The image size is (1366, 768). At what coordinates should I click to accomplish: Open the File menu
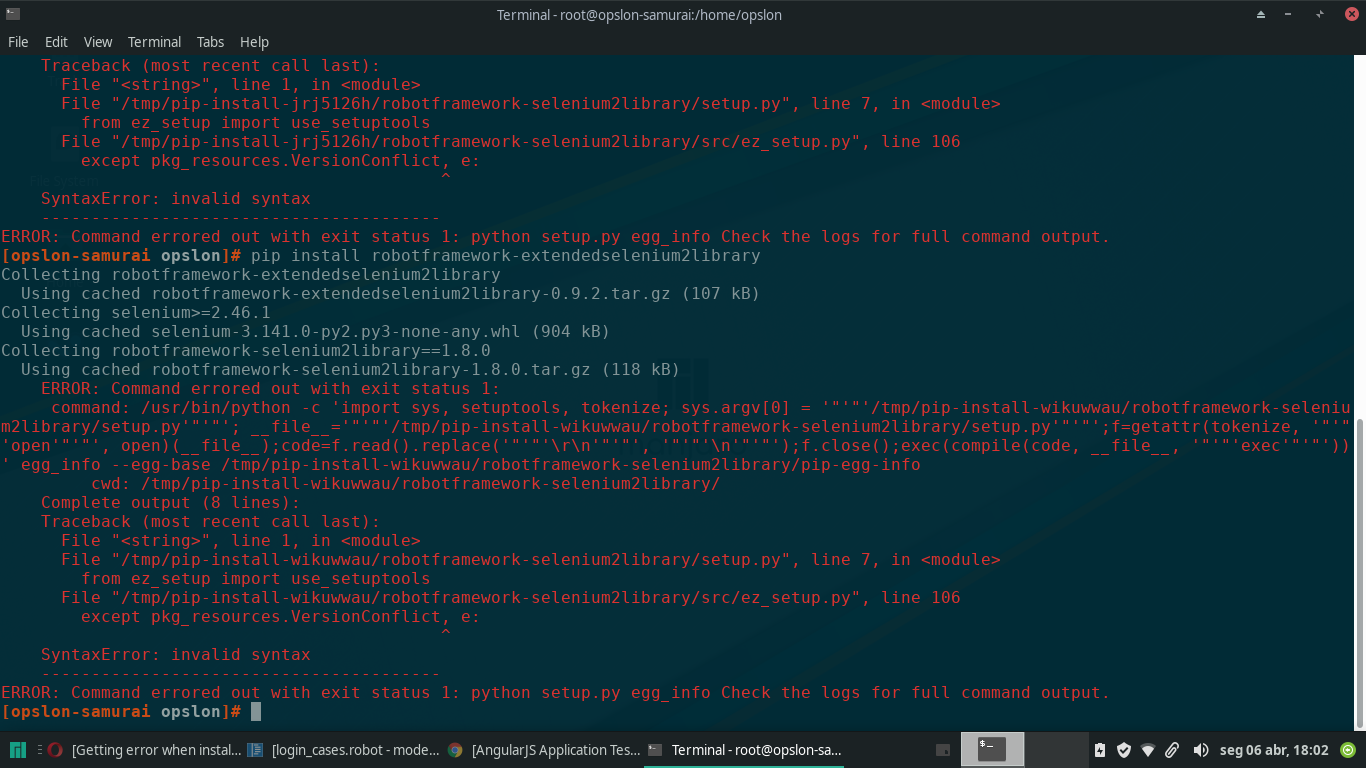18,42
